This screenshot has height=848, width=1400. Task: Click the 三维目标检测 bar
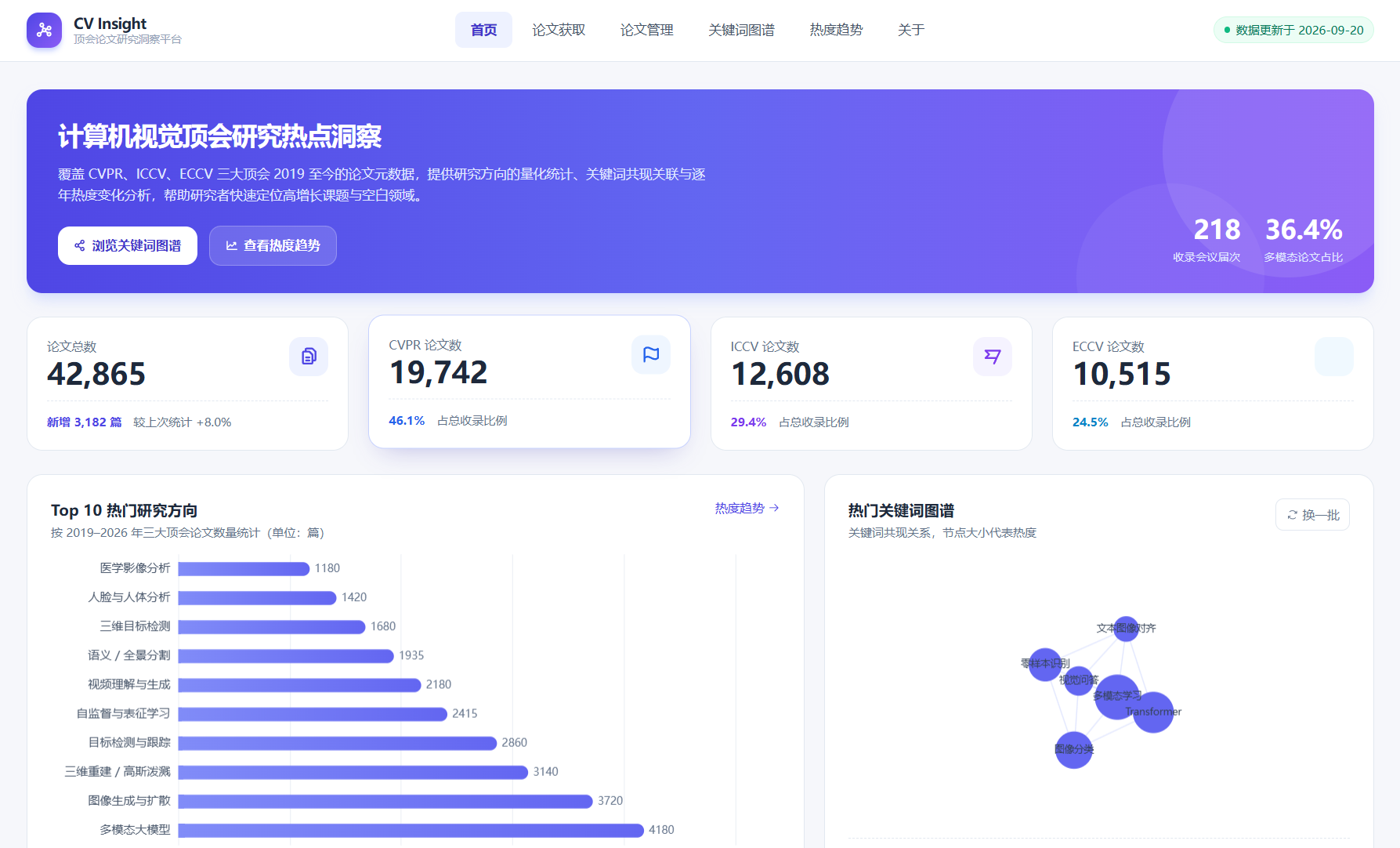272,627
